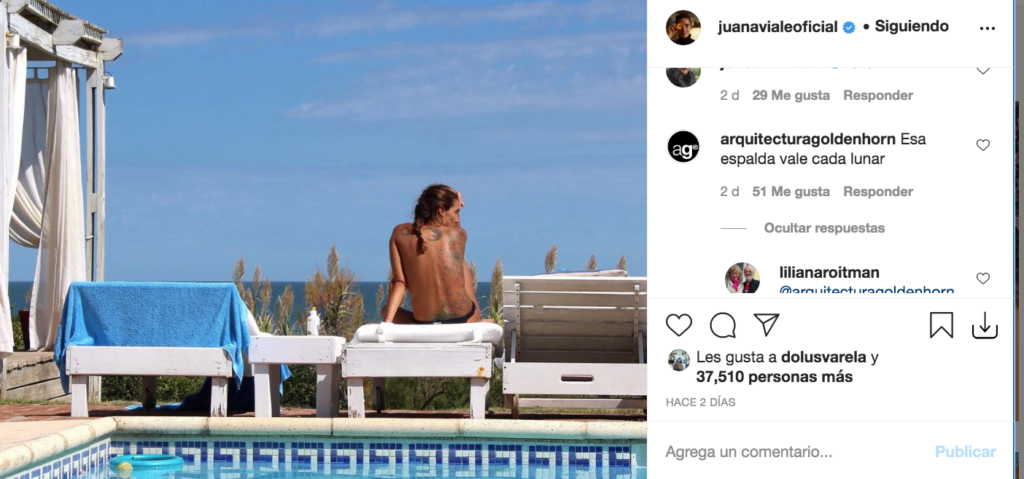
Task: Open arquitecturagoldenhorn ag avatar
Action: [x=683, y=146]
